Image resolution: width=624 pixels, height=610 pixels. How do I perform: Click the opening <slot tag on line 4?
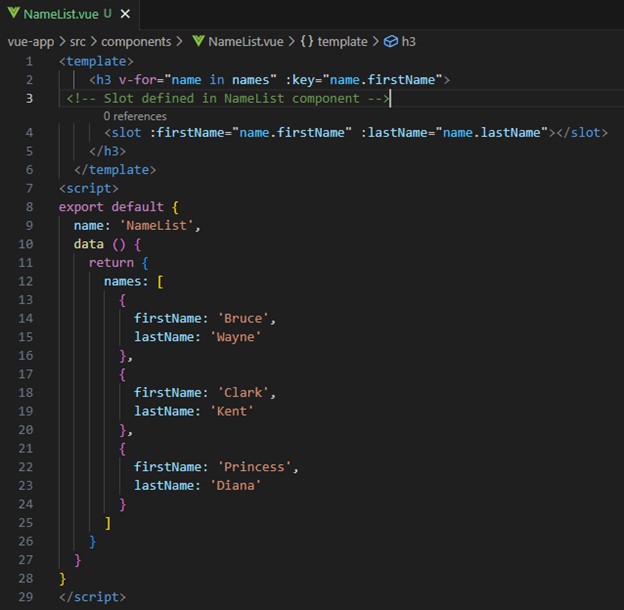click(123, 133)
